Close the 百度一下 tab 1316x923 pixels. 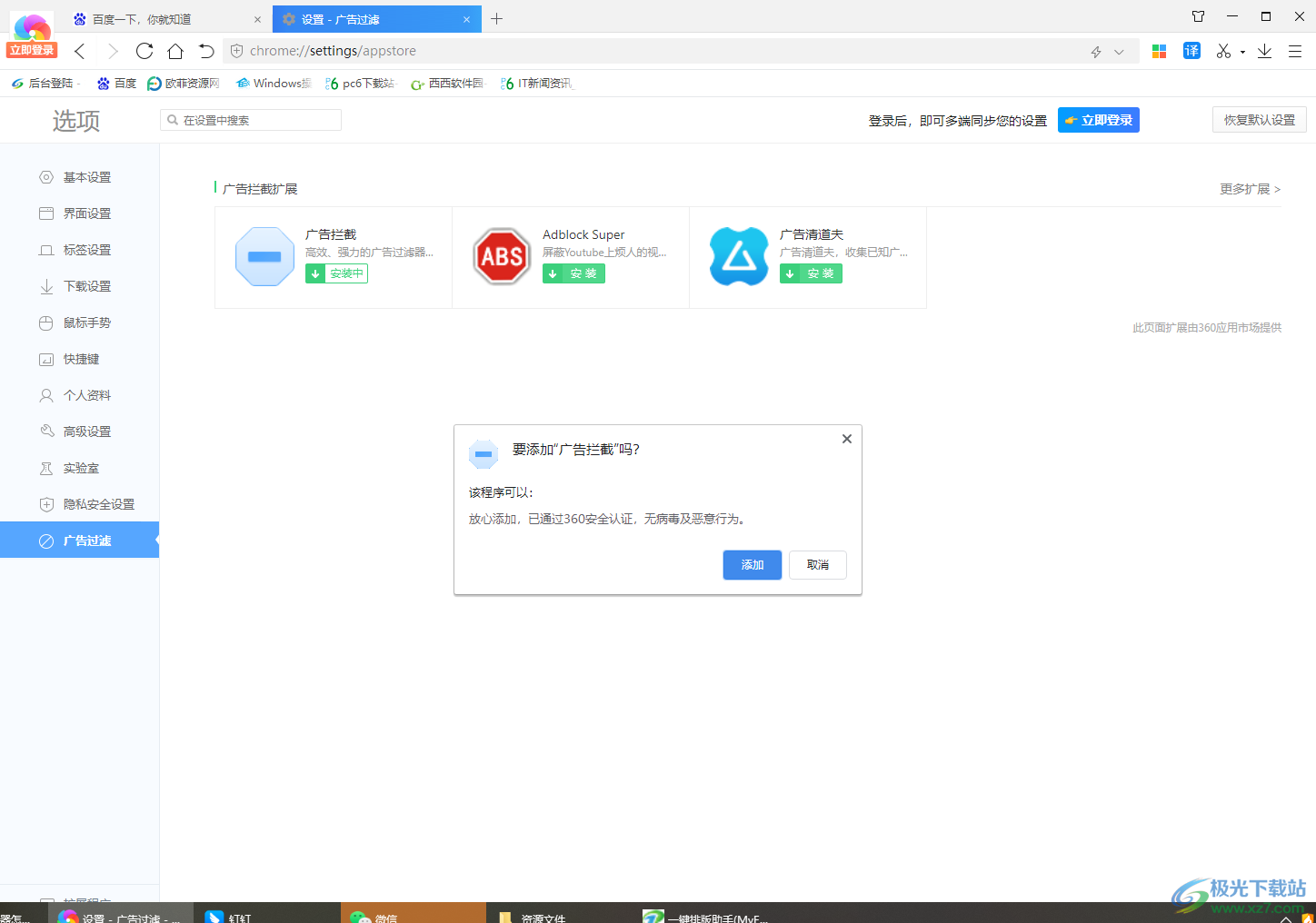point(257,19)
